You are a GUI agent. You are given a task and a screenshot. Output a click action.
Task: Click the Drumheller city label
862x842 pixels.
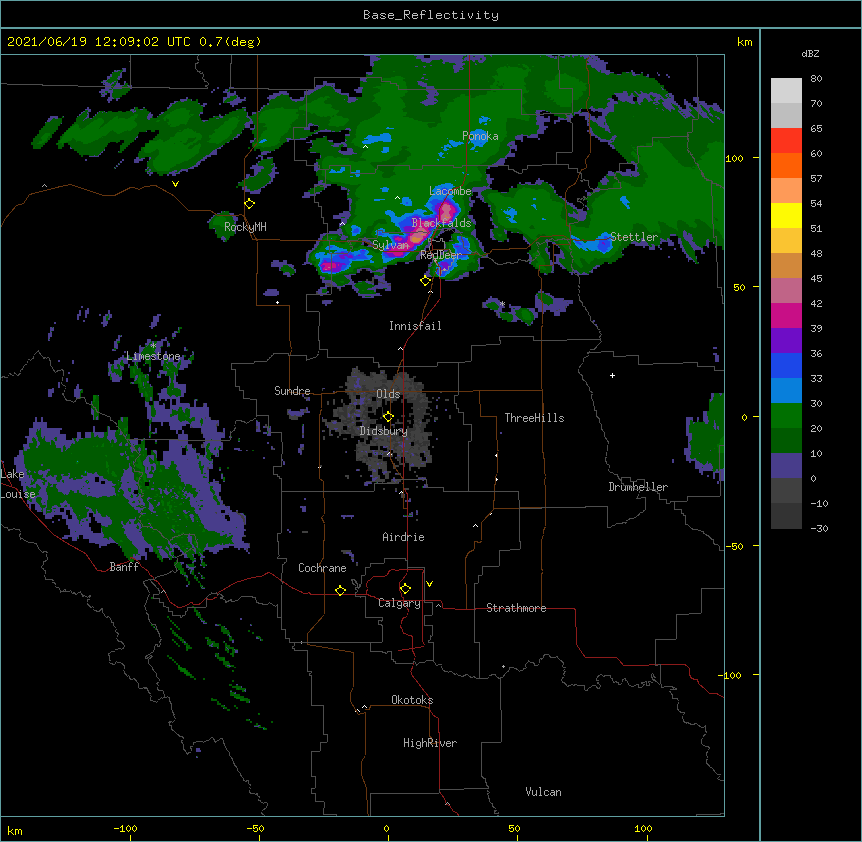tap(638, 487)
